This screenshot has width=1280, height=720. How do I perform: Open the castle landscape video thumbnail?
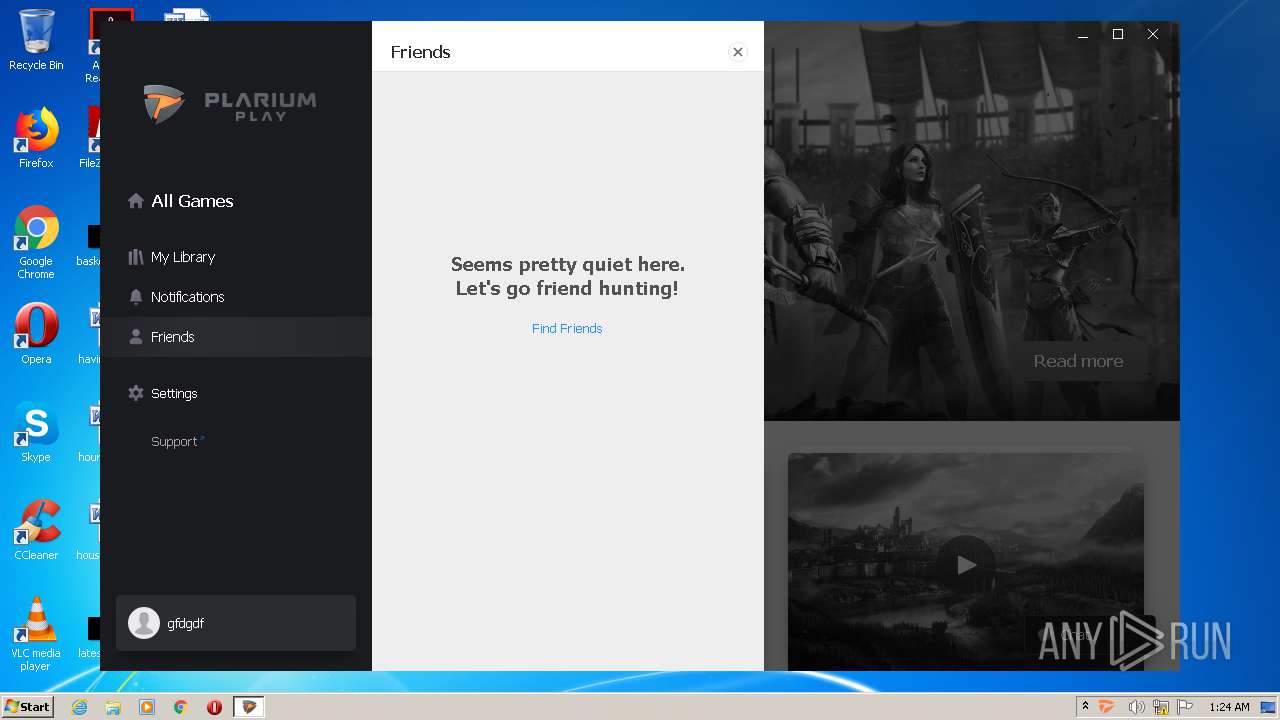click(x=966, y=561)
